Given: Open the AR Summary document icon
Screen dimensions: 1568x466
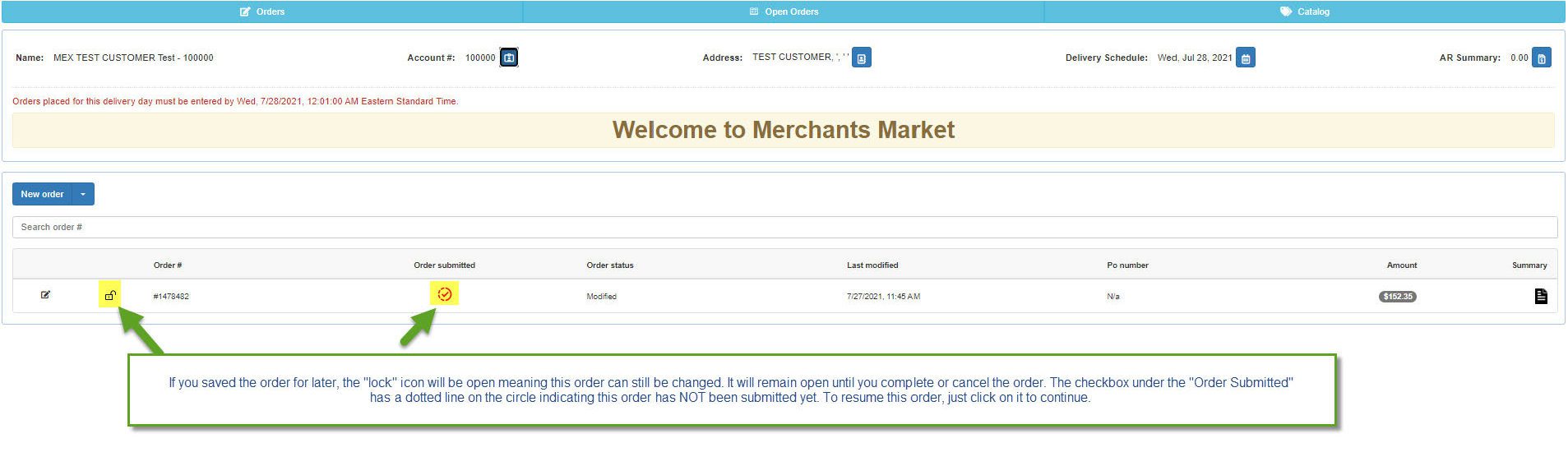Looking at the screenshot, I should pos(1542,58).
